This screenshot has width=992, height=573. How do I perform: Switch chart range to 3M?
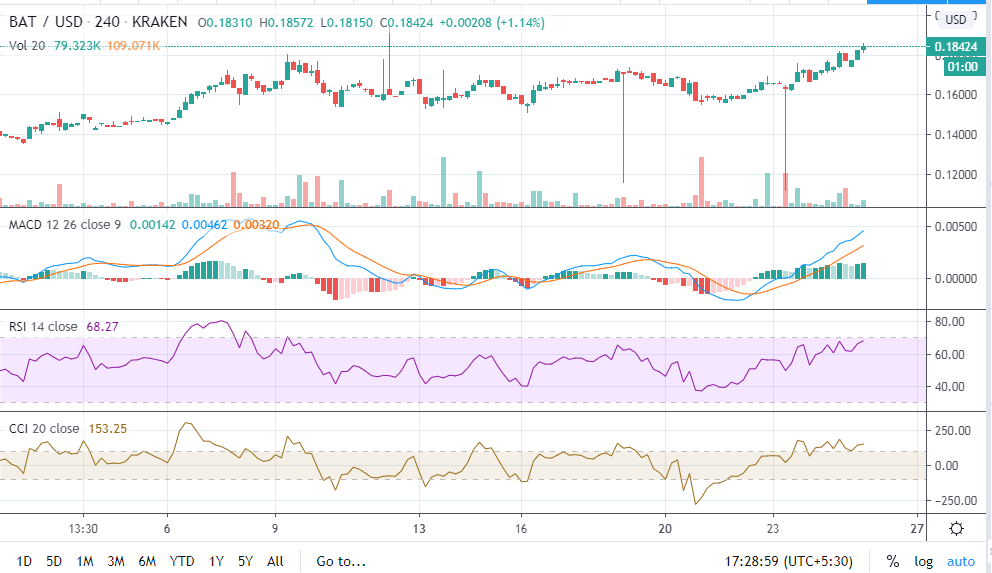(116, 562)
